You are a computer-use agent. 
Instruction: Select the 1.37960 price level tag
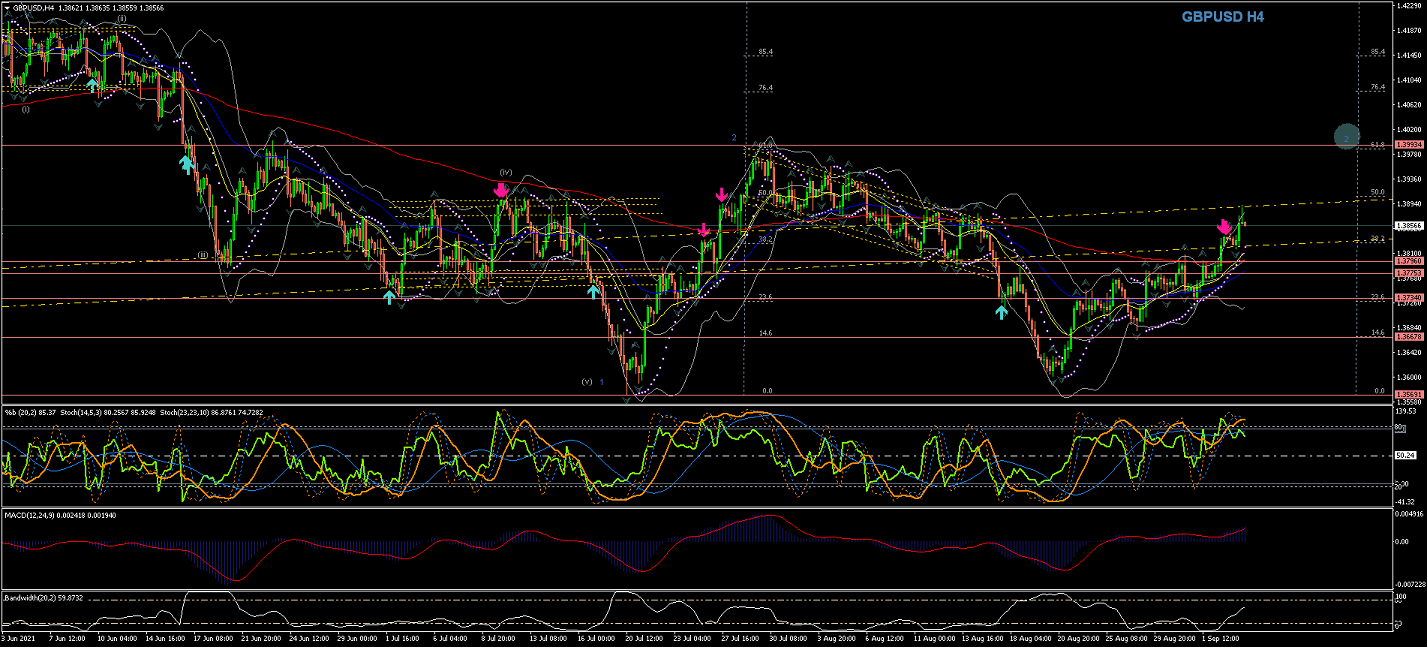[1409, 261]
